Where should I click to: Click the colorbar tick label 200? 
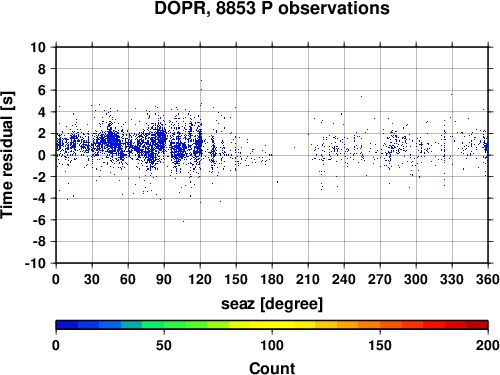[x=488, y=346]
